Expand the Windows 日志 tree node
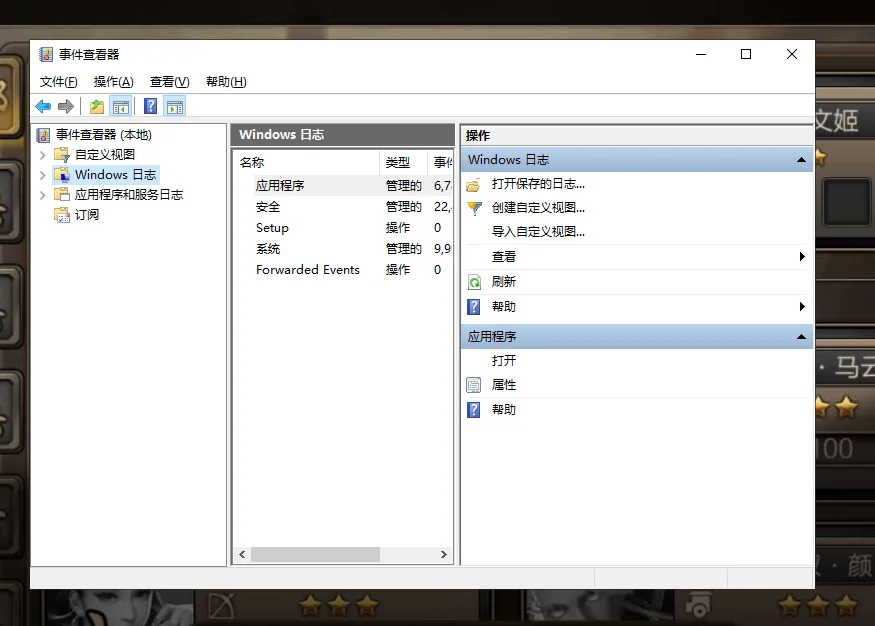 click(42, 175)
